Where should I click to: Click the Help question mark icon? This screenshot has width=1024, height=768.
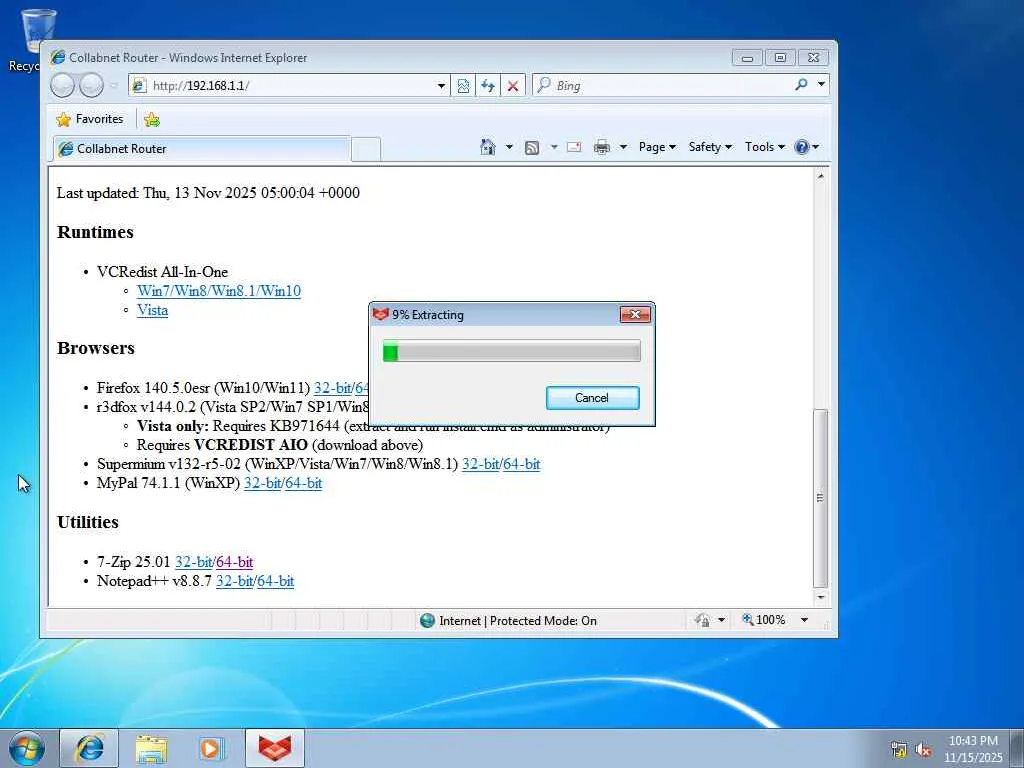click(801, 147)
